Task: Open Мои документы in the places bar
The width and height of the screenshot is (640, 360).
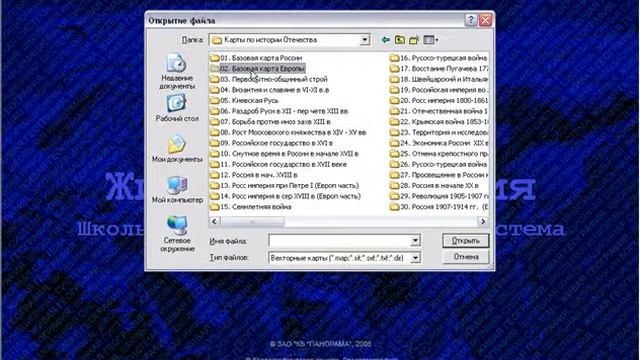Action: tap(177, 149)
